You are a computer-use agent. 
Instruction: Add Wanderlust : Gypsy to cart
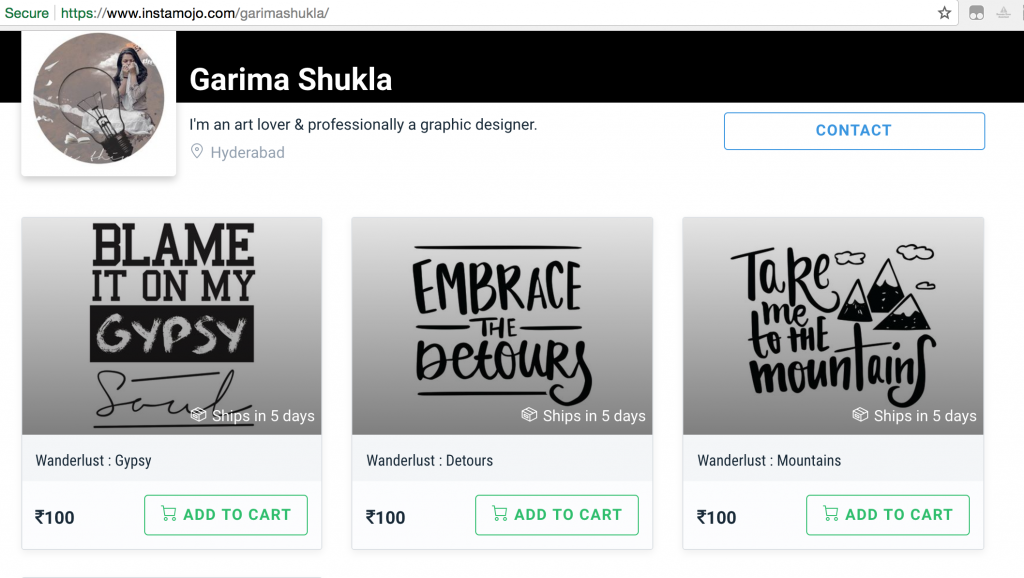226,515
